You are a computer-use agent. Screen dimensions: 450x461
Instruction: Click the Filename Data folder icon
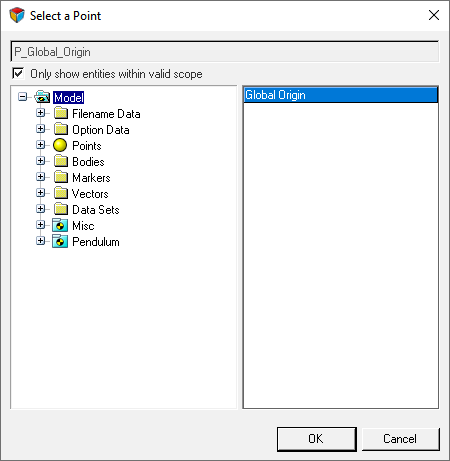(61, 113)
